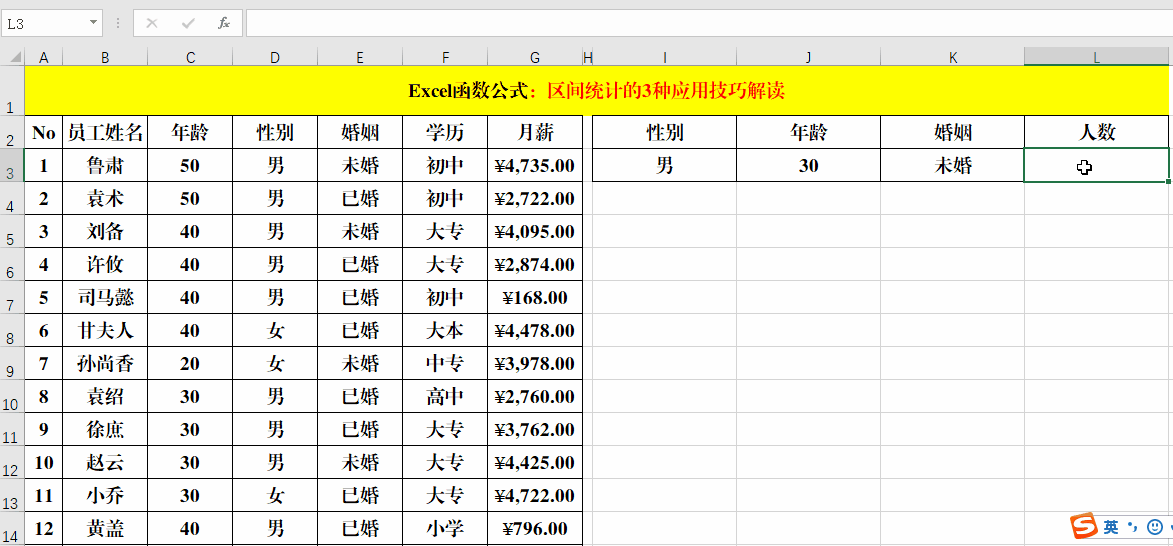Select row 3 header
The image size is (1173, 546).
tap(12, 165)
